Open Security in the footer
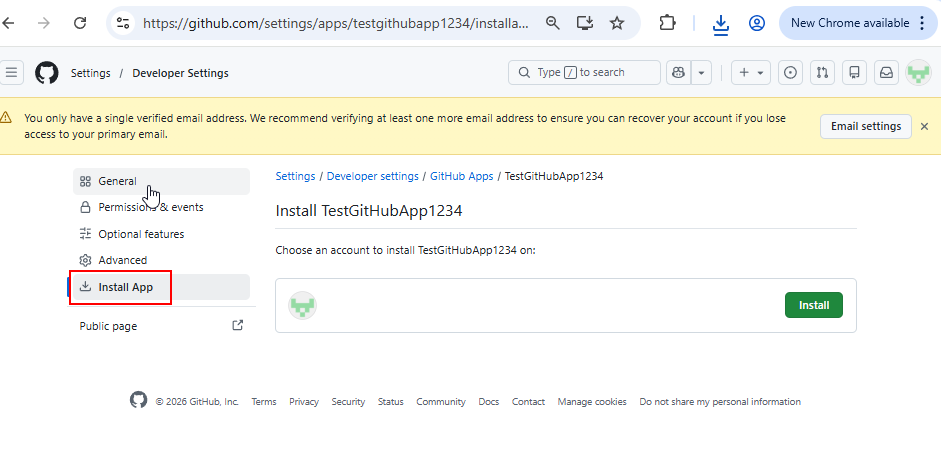941x450 pixels. click(x=348, y=402)
